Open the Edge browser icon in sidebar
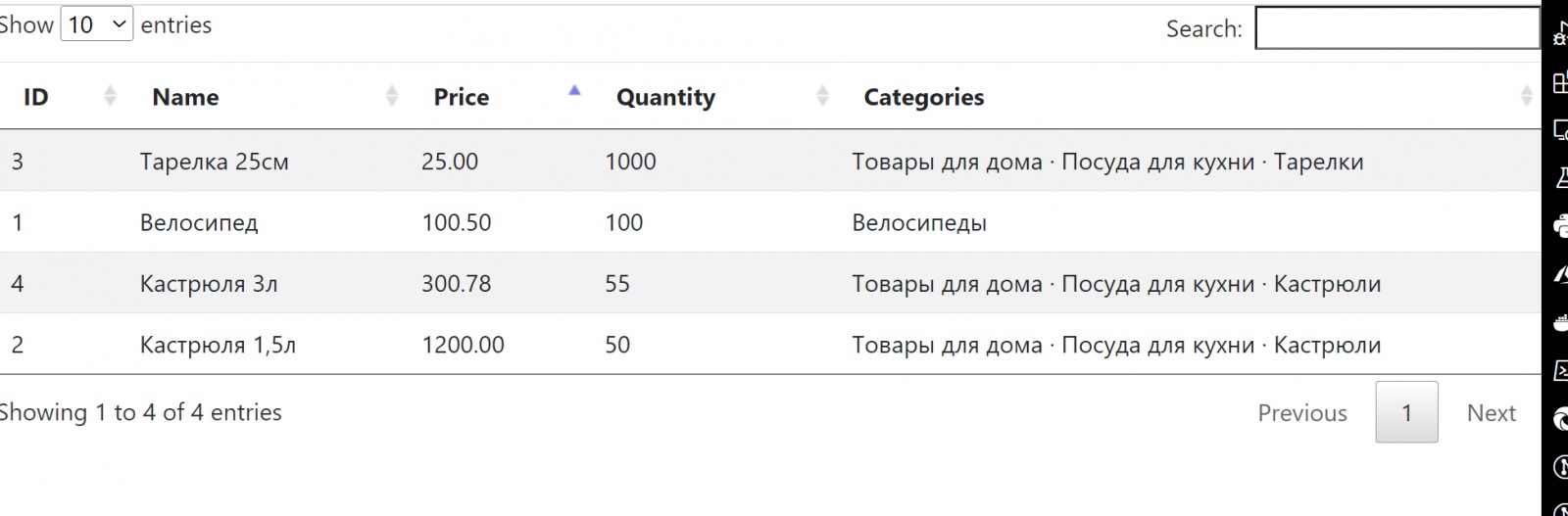Image resolution: width=1568 pixels, height=516 pixels. click(x=1561, y=419)
